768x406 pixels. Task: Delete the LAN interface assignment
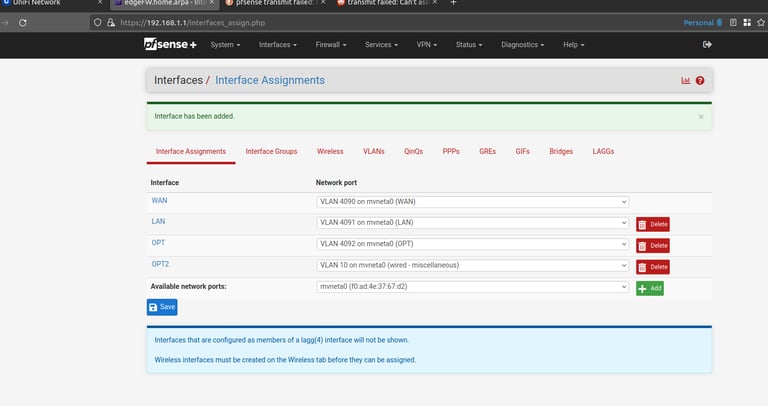click(653, 224)
